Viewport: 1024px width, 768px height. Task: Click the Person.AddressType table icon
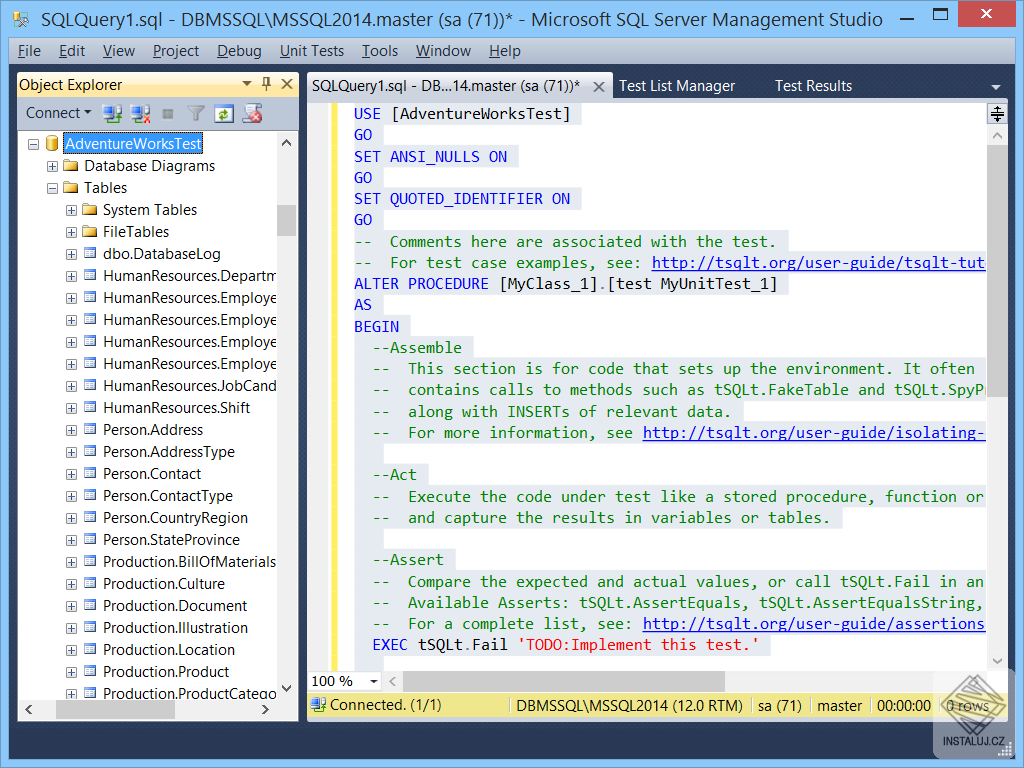tap(90, 451)
